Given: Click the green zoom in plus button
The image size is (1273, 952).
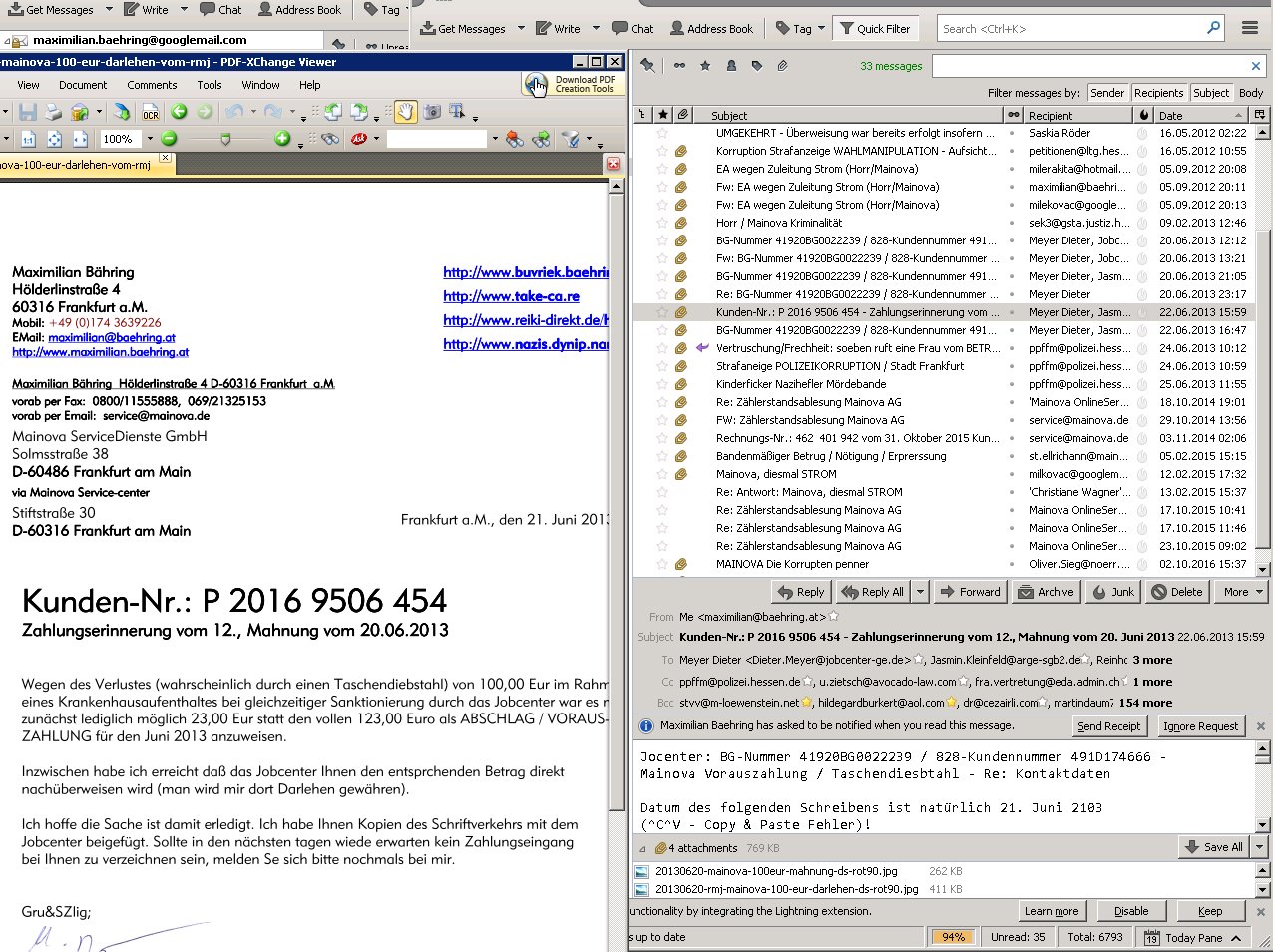Looking at the screenshot, I should pos(282,139).
